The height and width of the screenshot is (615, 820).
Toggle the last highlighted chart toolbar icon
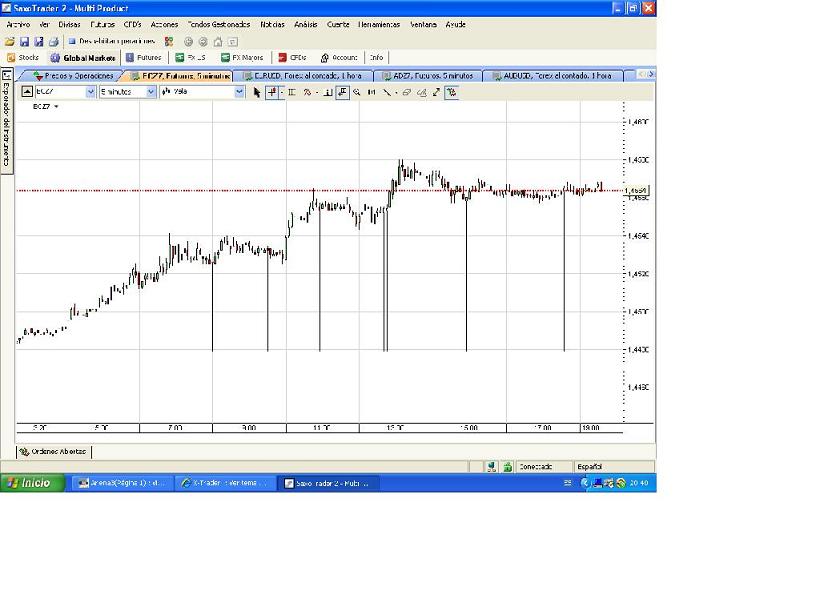451,92
